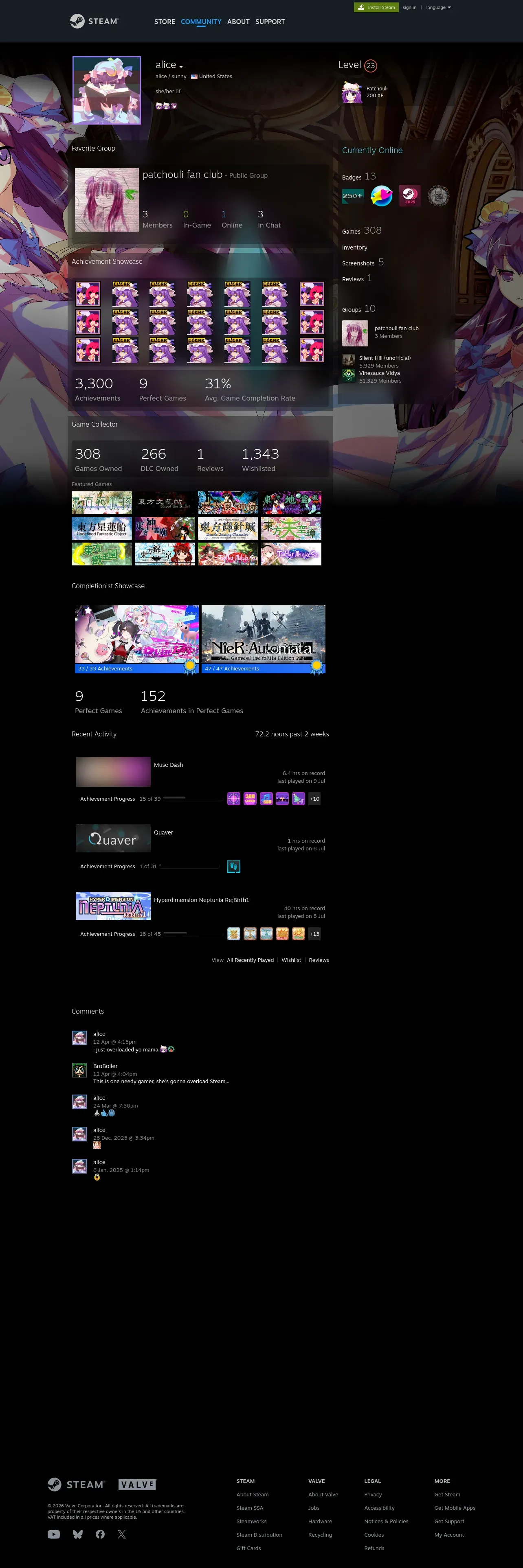The height and width of the screenshot is (1568, 523).
Task: Open the patchouli fan club title in Favorite Group
Action: pyautogui.click(x=182, y=175)
